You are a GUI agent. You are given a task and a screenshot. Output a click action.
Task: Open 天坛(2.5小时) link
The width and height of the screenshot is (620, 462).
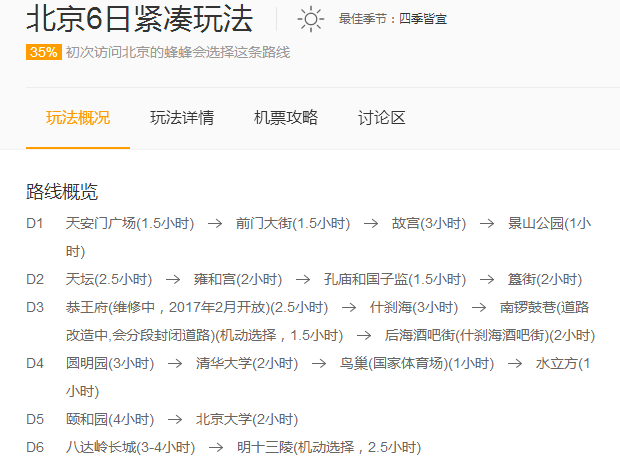(x=109, y=280)
